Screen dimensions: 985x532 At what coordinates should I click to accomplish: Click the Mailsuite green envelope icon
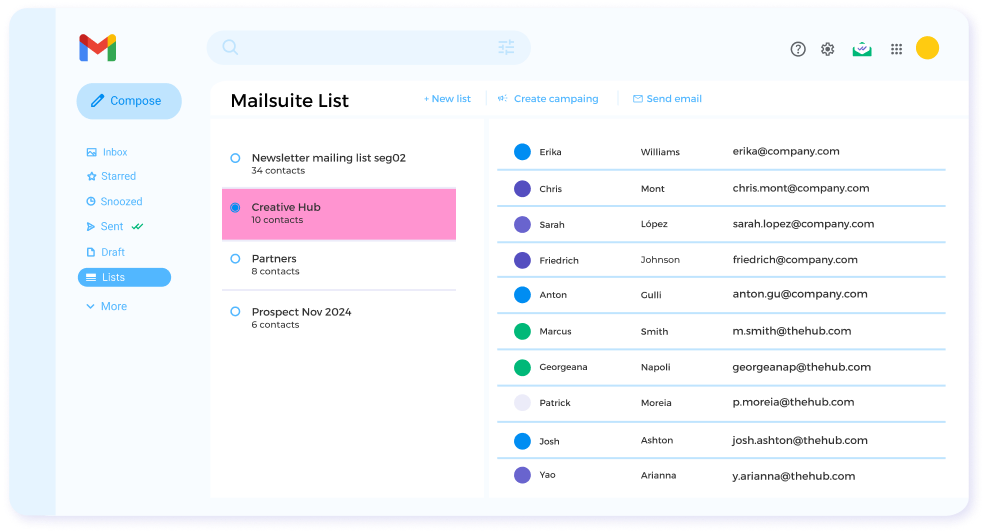[862, 48]
